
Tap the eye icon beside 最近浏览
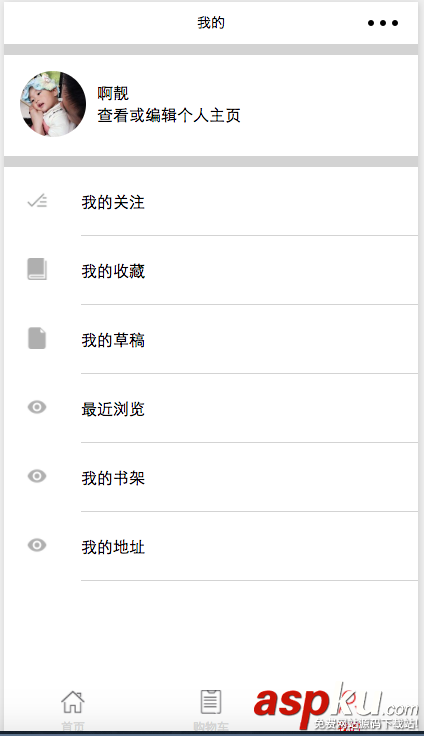(x=37, y=407)
